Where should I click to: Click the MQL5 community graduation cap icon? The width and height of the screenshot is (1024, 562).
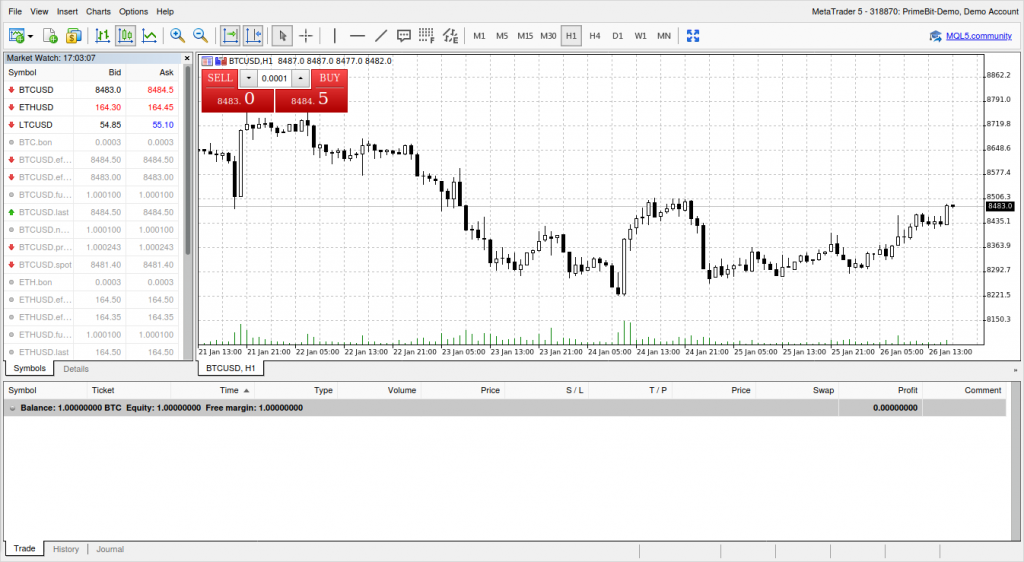click(935, 36)
